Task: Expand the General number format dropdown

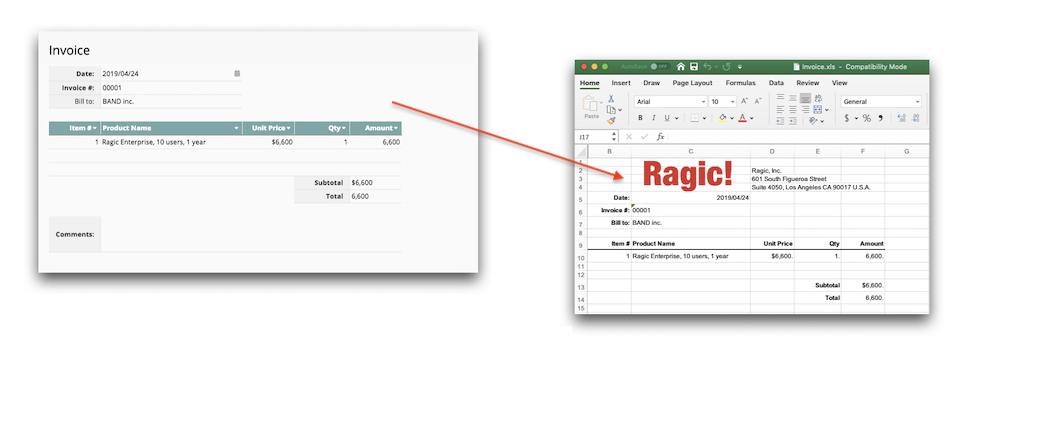Action: [917, 102]
